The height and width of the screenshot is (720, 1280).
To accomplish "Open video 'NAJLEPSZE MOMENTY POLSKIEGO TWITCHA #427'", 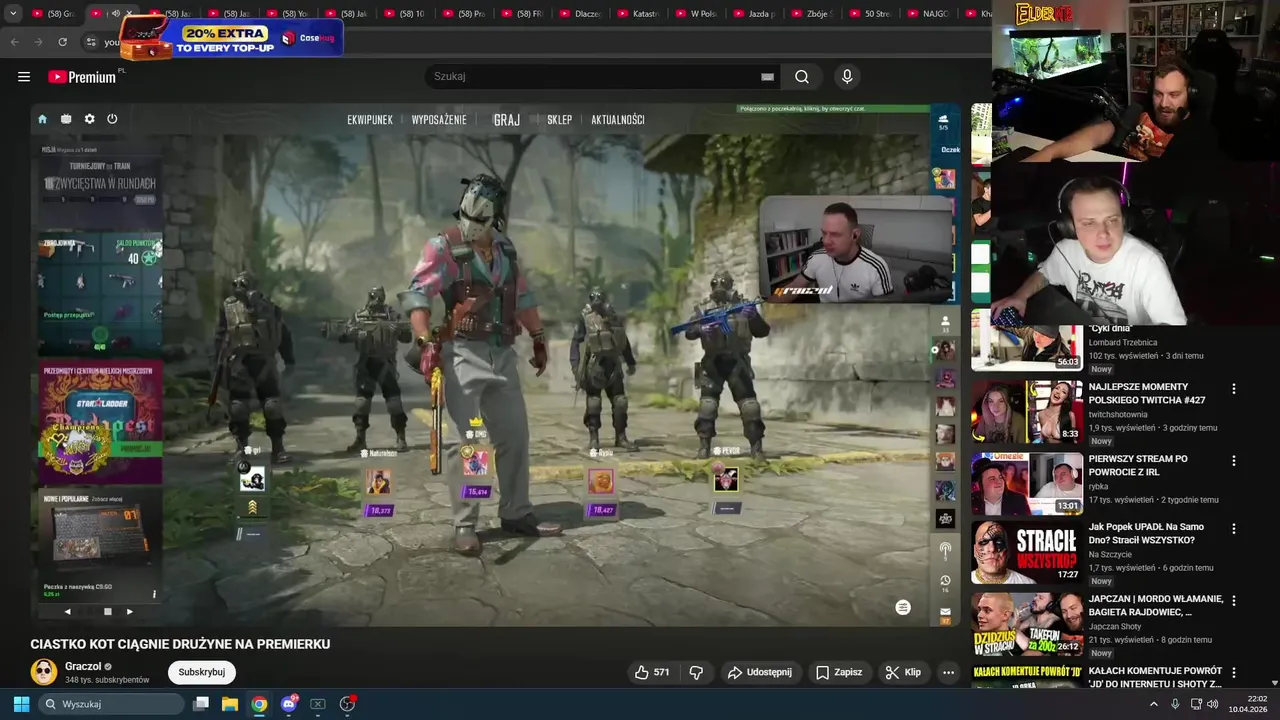I will 1147,393.
